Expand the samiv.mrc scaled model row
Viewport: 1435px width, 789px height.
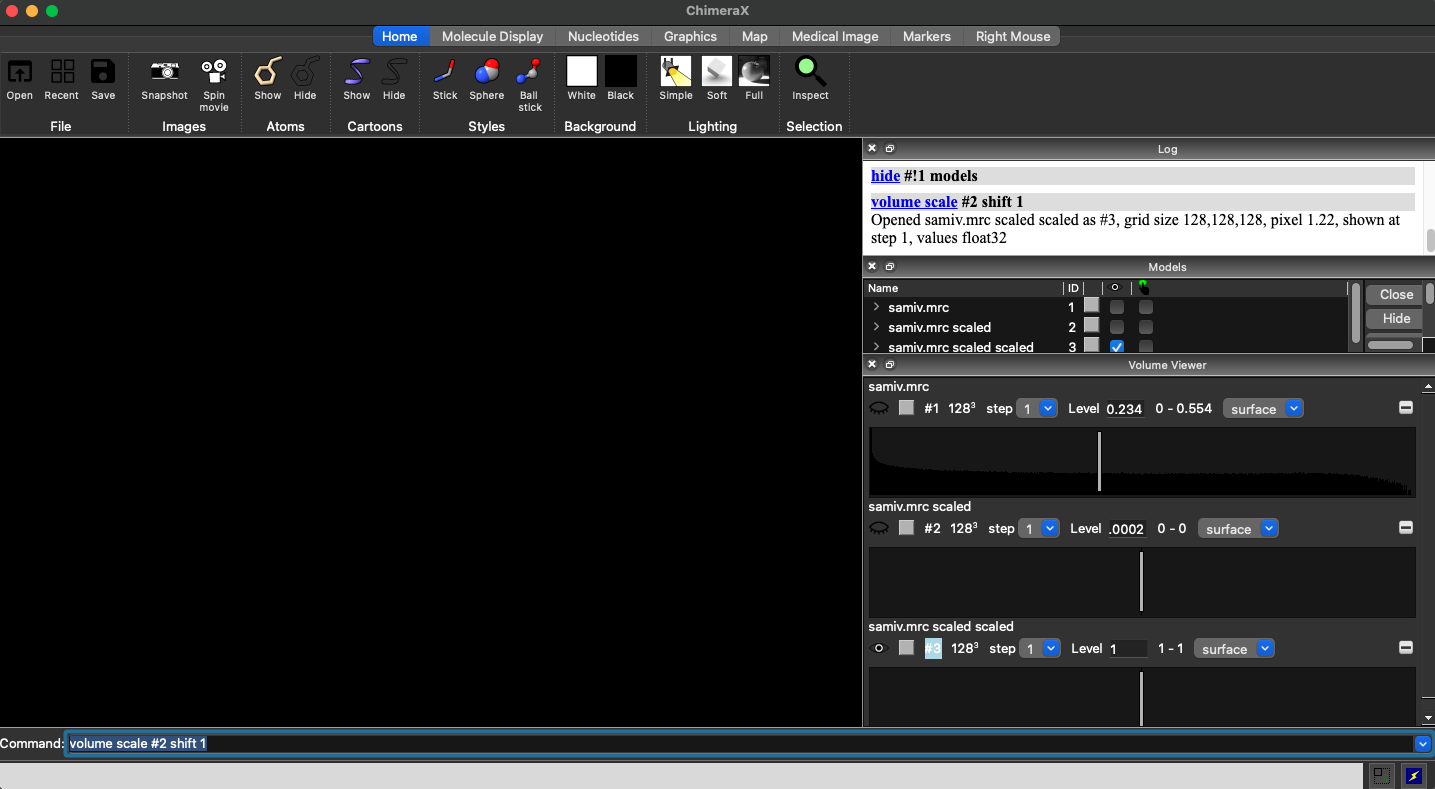click(877, 327)
